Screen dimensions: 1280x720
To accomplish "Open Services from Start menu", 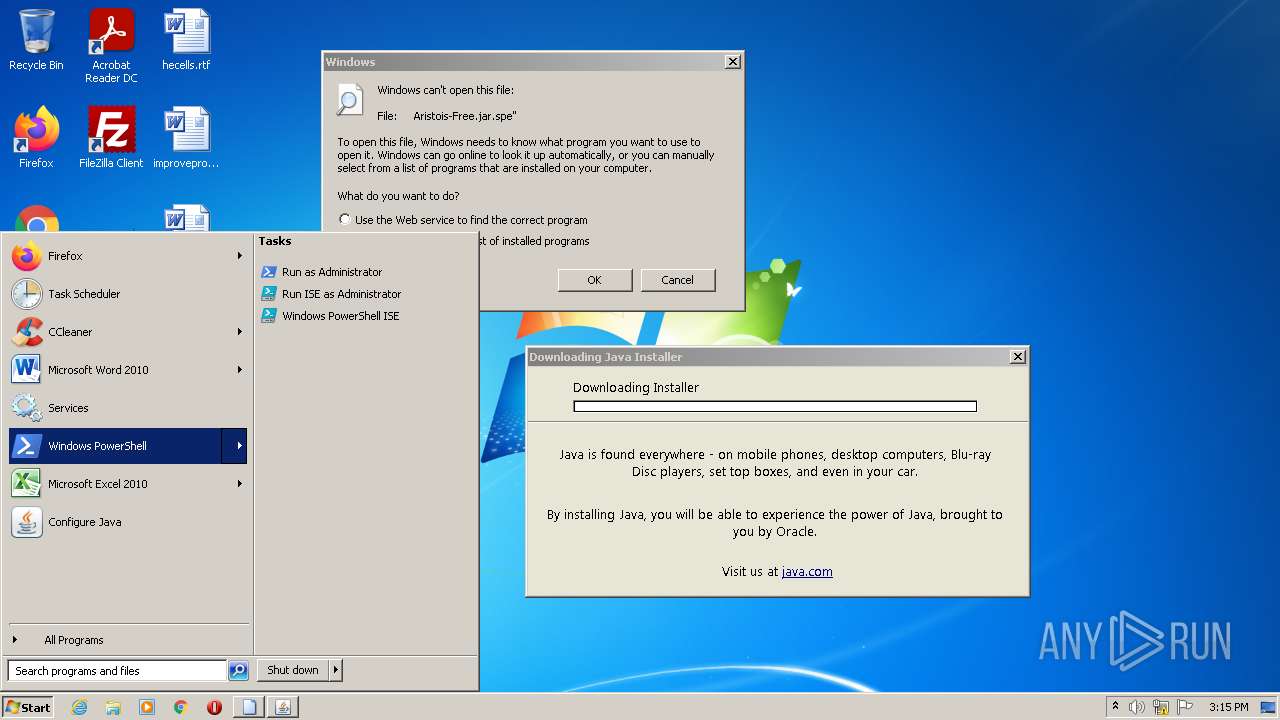I will point(128,408).
